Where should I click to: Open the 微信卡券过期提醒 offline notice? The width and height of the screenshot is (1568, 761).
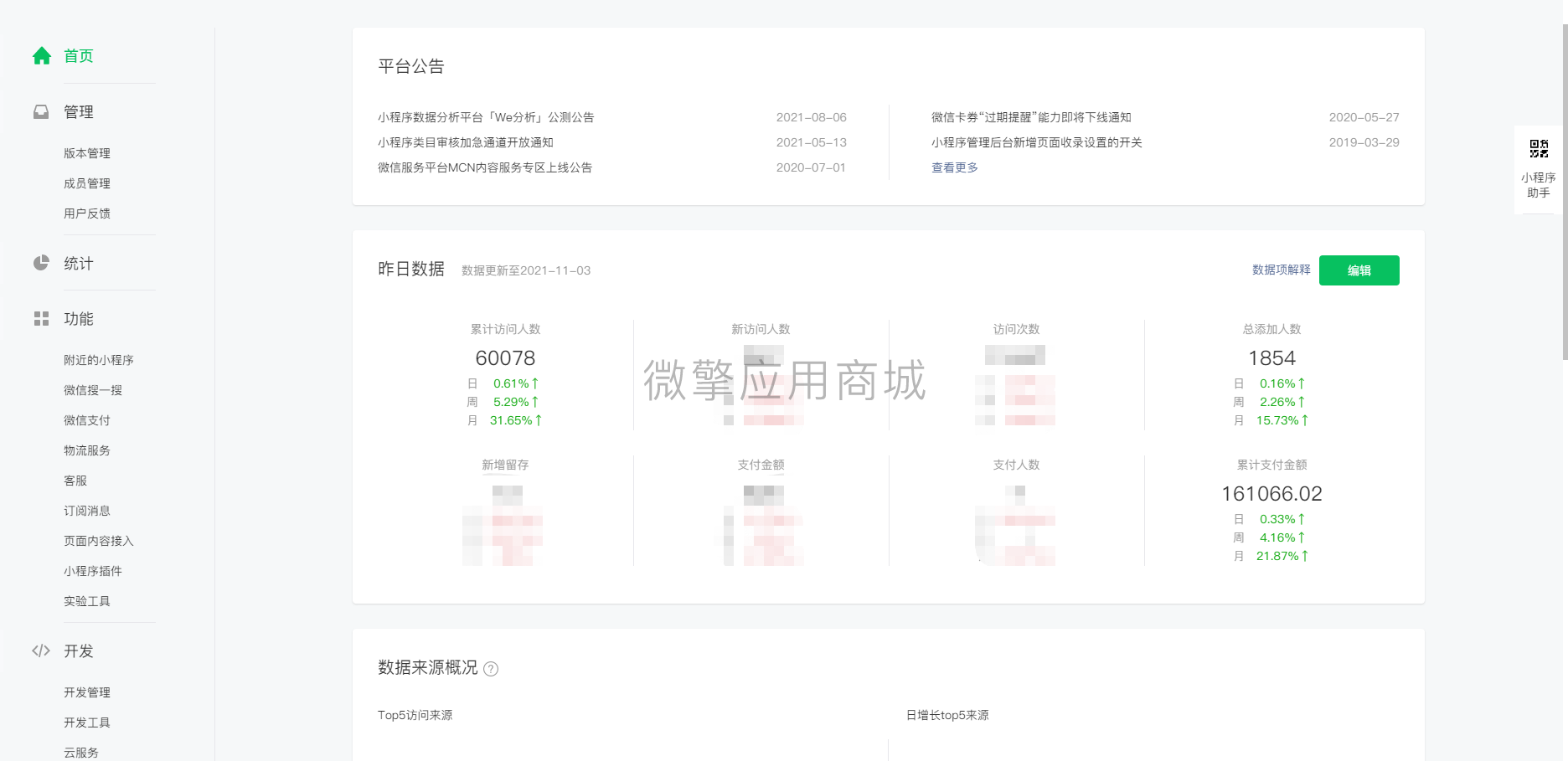1031,117
